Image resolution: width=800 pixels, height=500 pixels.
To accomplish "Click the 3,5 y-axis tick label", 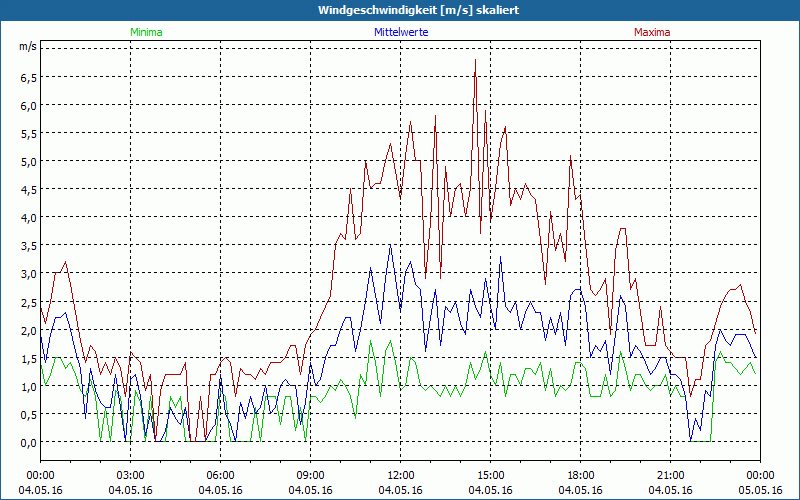I will pos(28,245).
